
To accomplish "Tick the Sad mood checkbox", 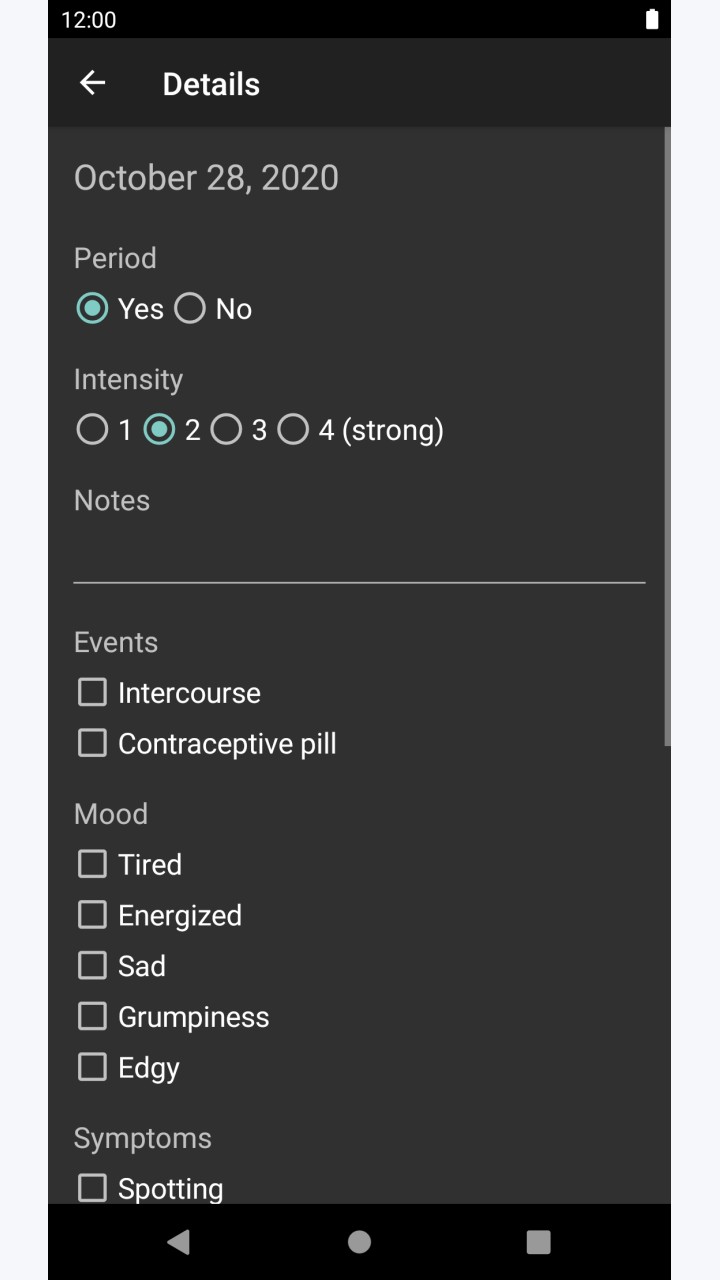I will (121, 966).
